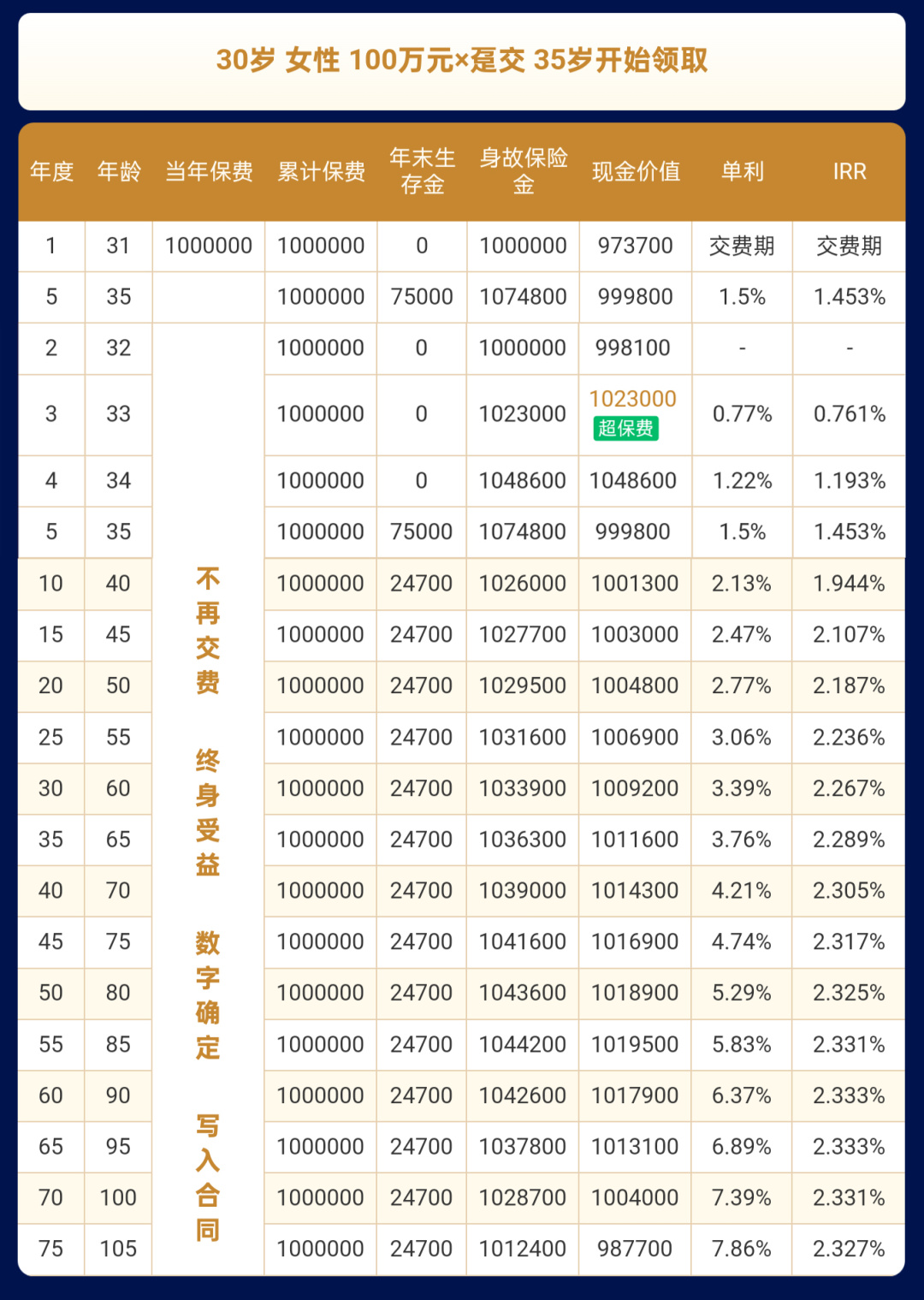Select the age cell 105
Image resolution: width=924 pixels, height=1300 pixels.
point(118,1249)
